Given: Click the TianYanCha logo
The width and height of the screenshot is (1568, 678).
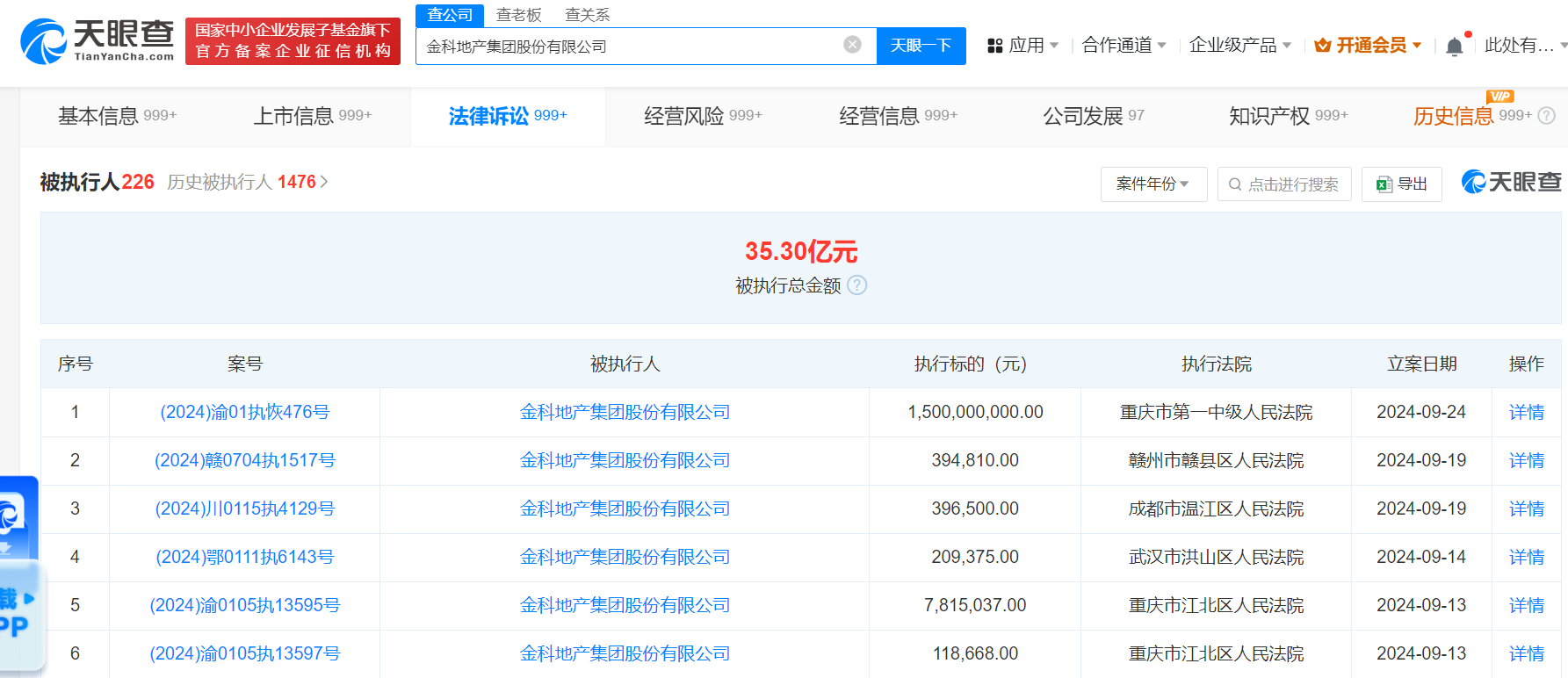Looking at the screenshot, I should 97,41.
